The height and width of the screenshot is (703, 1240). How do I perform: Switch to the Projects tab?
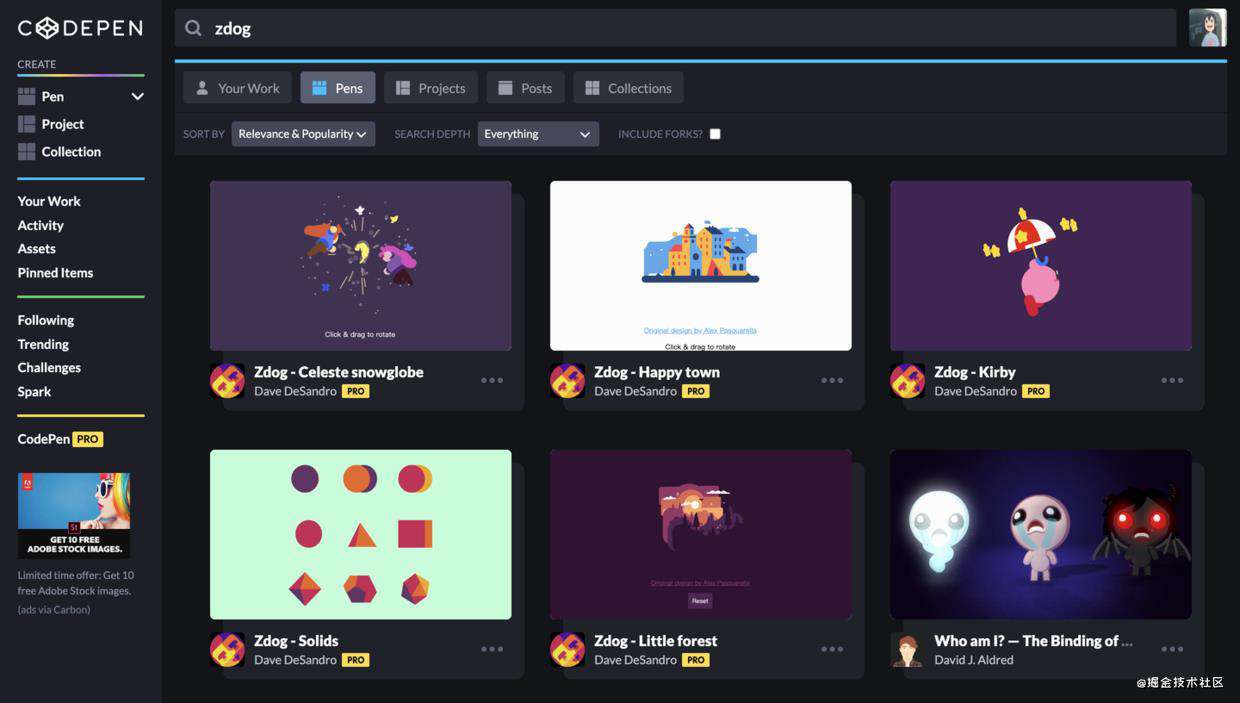point(431,88)
